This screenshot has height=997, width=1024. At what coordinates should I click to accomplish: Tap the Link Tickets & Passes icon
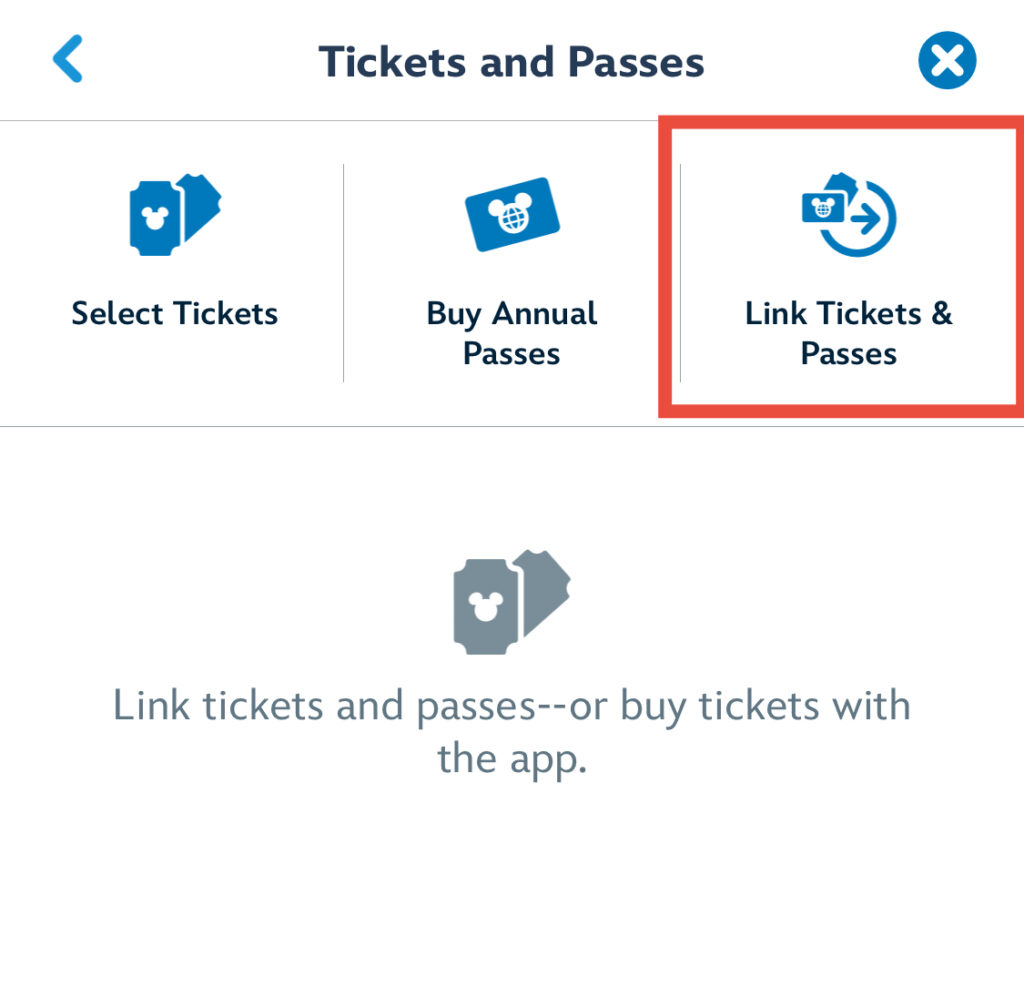[x=849, y=214]
